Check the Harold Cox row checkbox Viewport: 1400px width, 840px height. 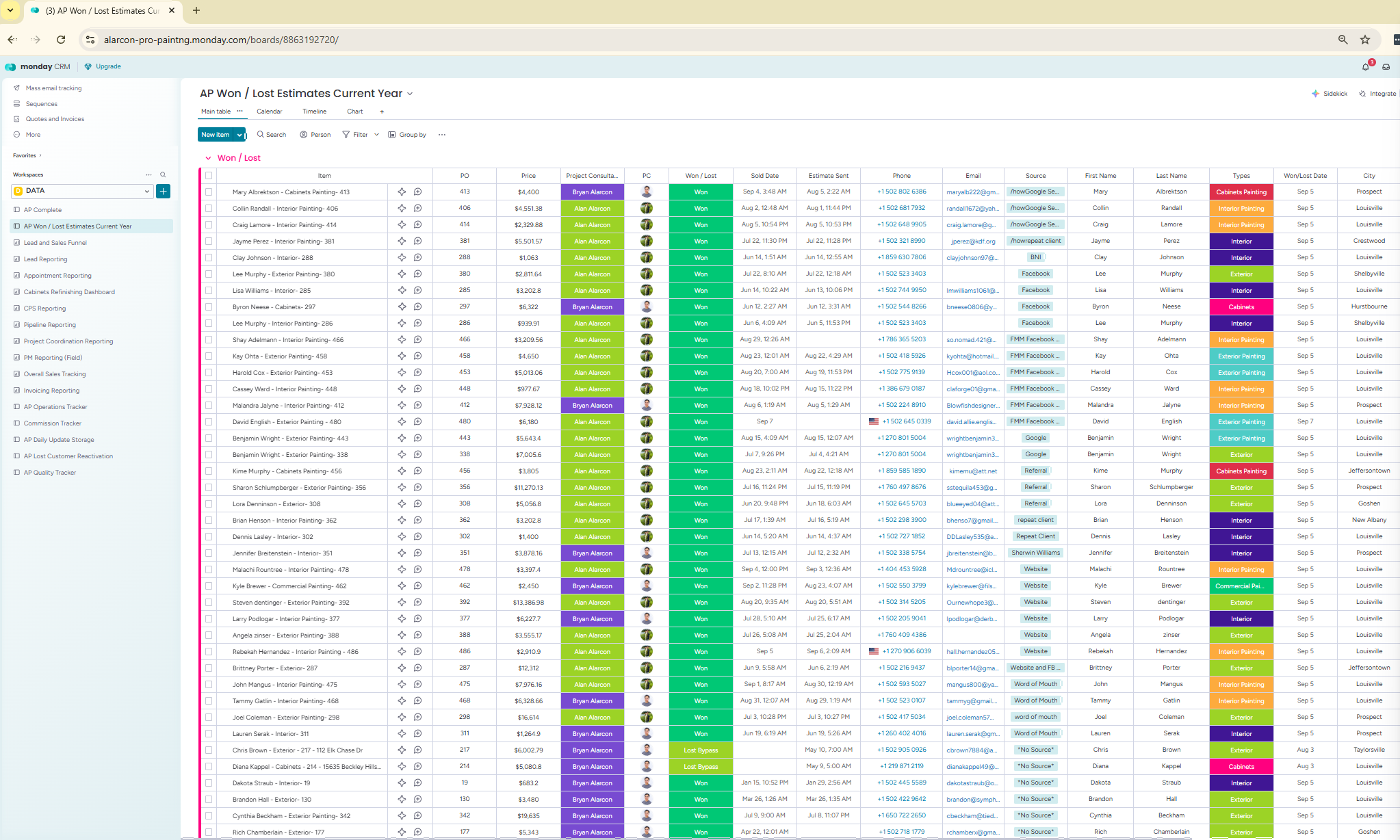click(209, 373)
